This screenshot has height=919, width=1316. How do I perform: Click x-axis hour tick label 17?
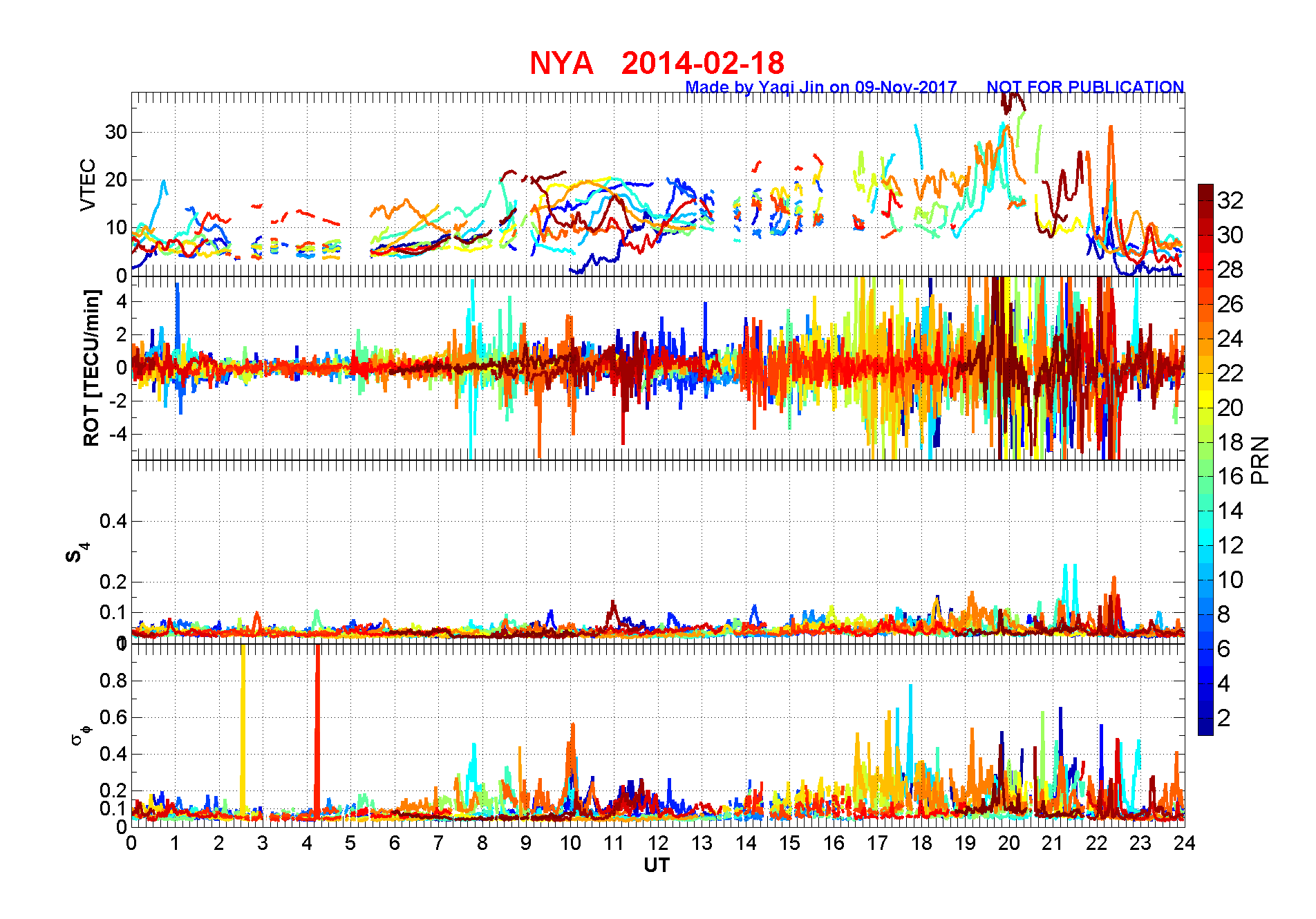877,843
